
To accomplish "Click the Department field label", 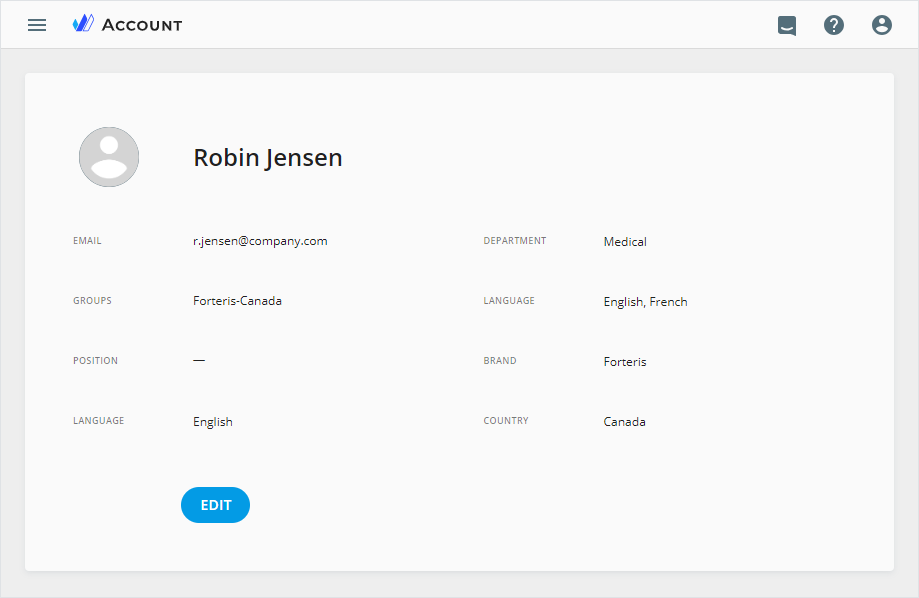I will pyautogui.click(x=514, y=241).
